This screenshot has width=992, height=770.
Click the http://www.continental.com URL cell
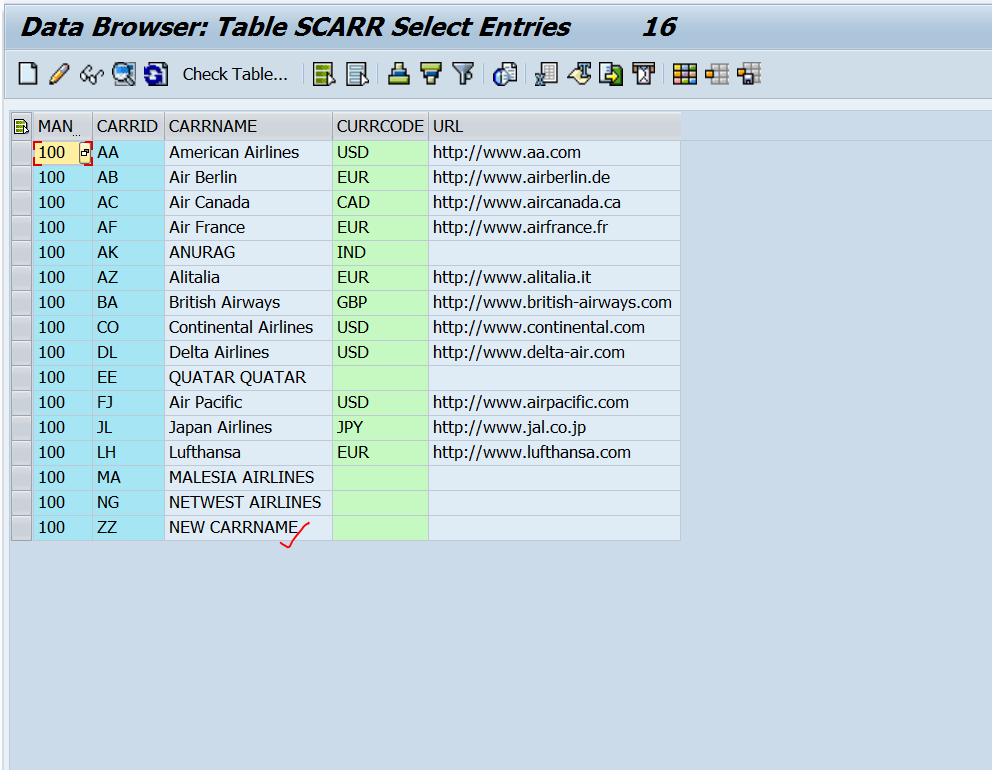coord(554,328)
